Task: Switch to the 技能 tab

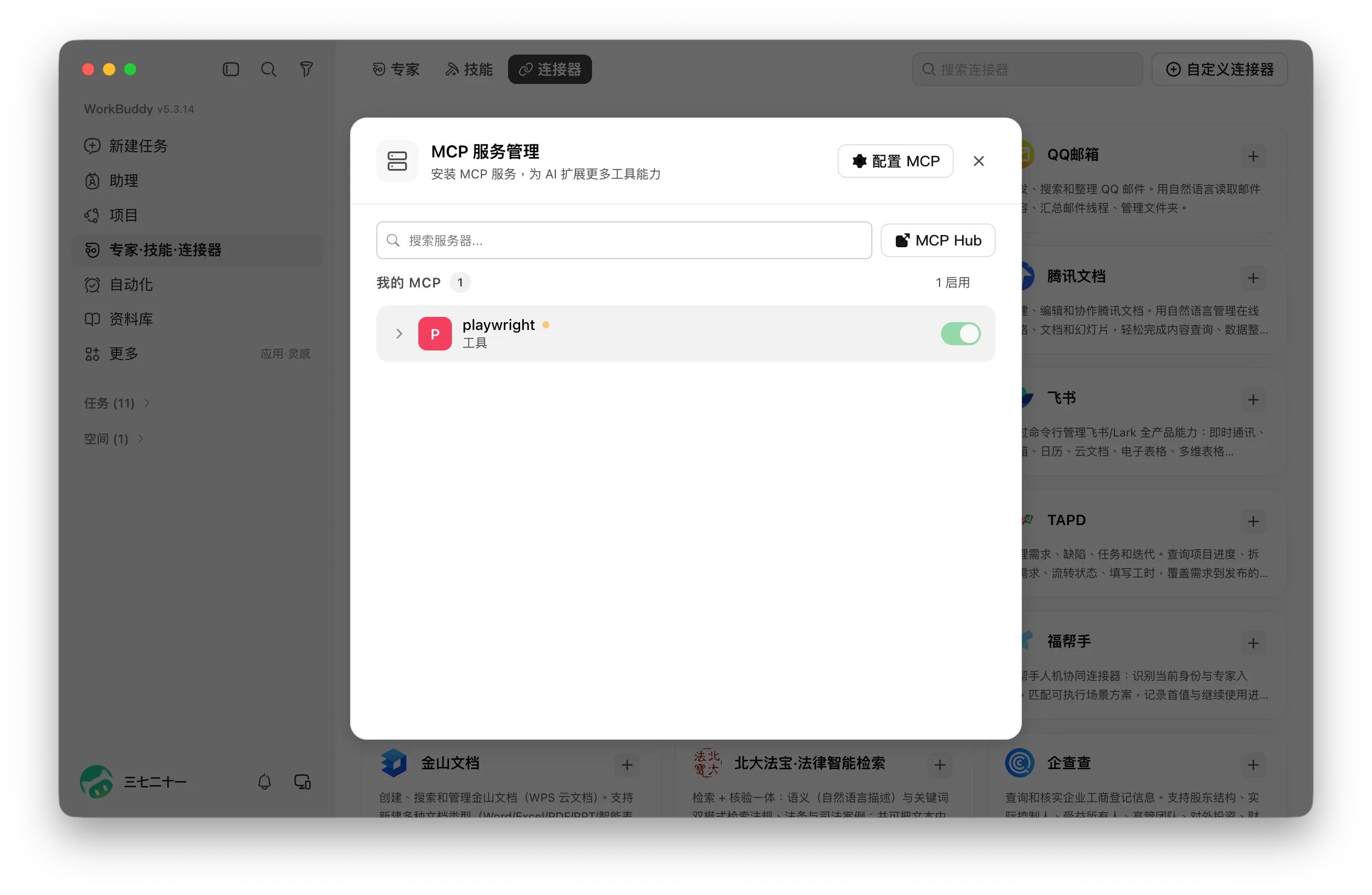Action: pyautogui.click(x=469, y=70)
